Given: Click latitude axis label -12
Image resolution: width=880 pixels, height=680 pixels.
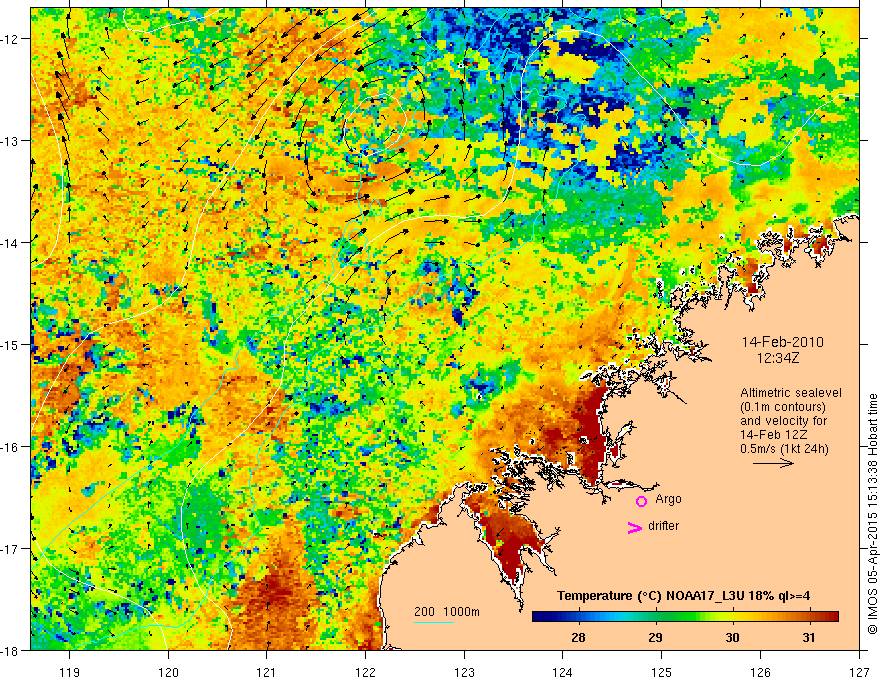Looking at the screenshot, I should click(x=10, y=39).
